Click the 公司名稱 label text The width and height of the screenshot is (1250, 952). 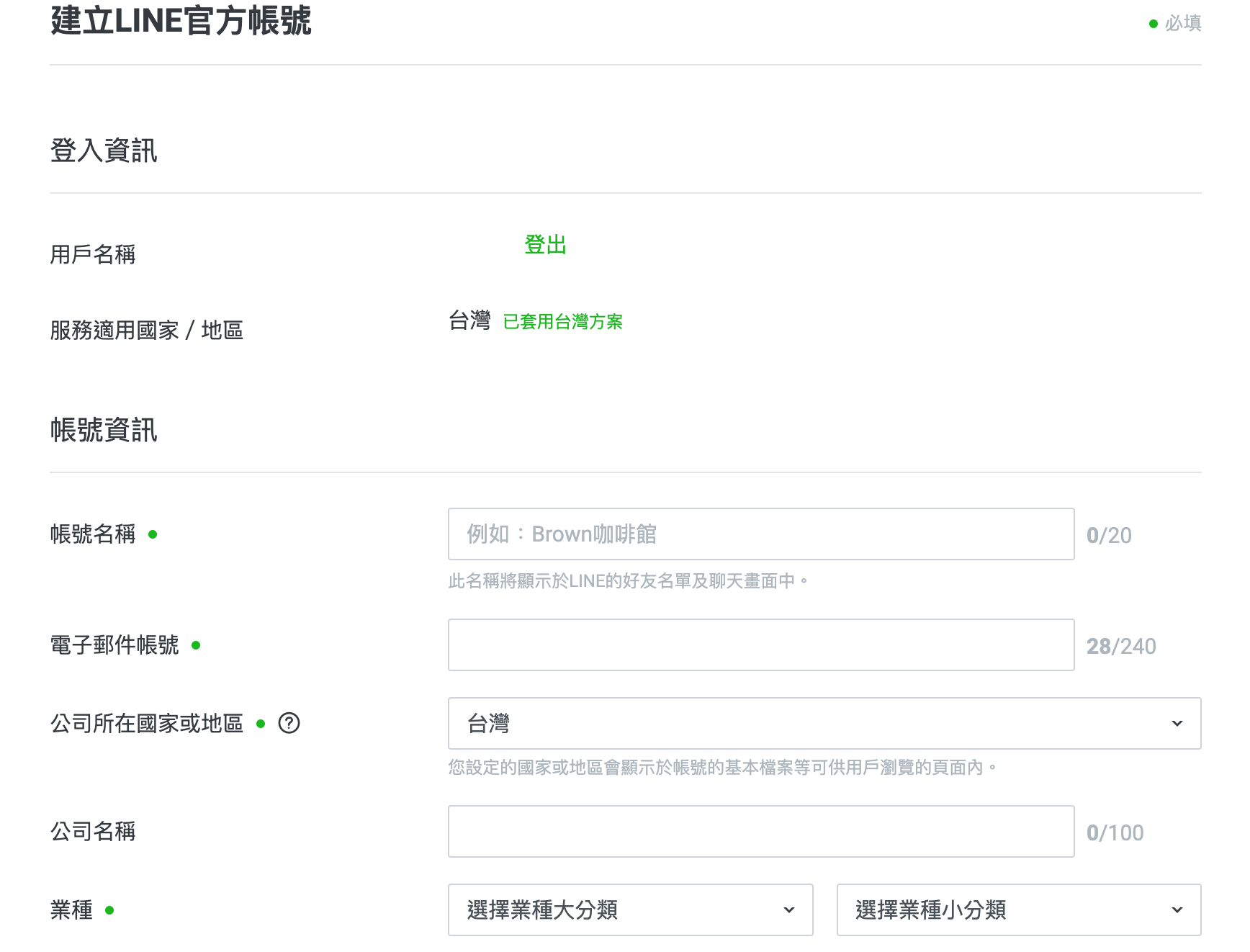(x=93, y=832)
